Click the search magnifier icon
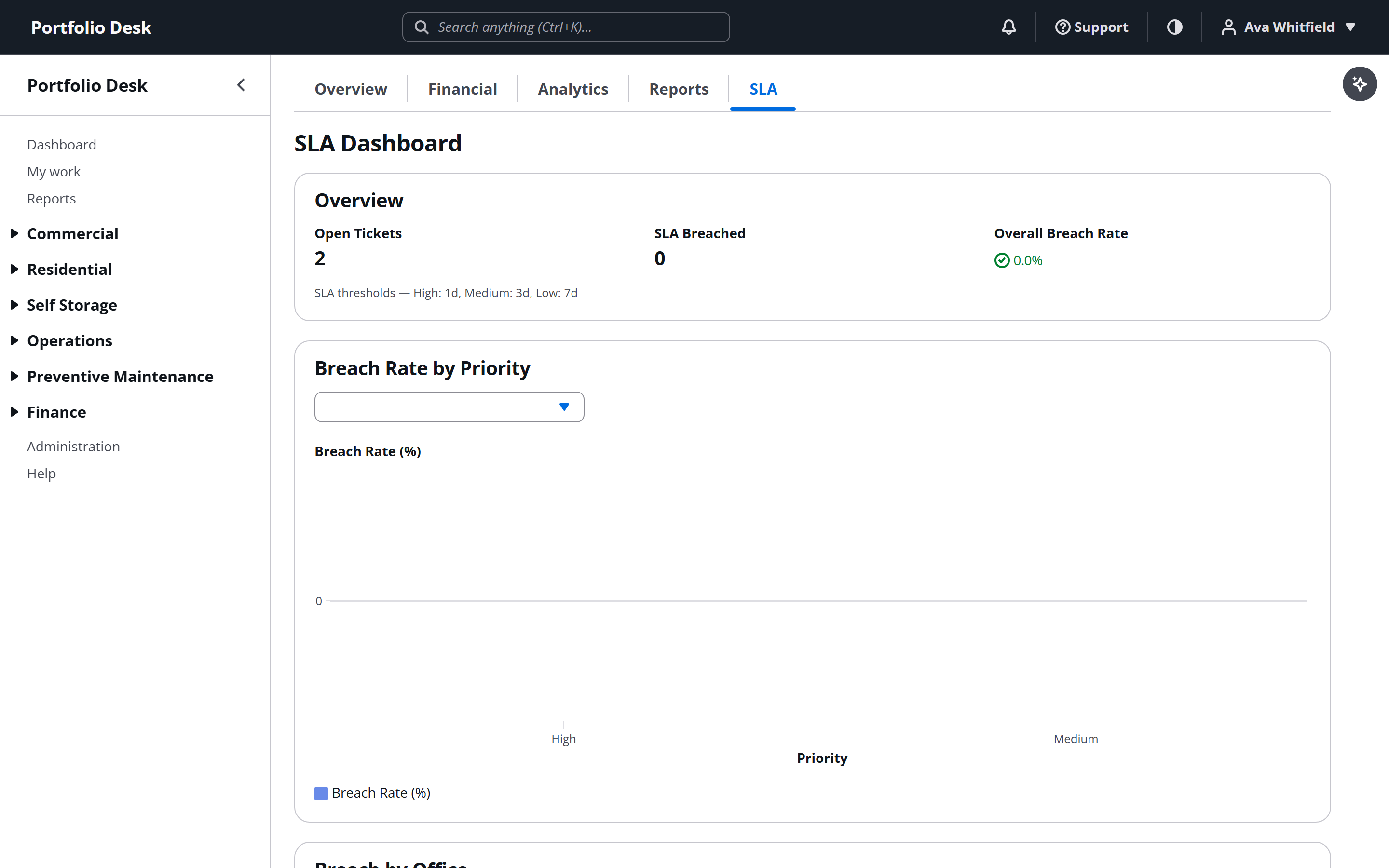Image resolution: width=1389 pixels, height=868 pixels. (x=422, y=27)
